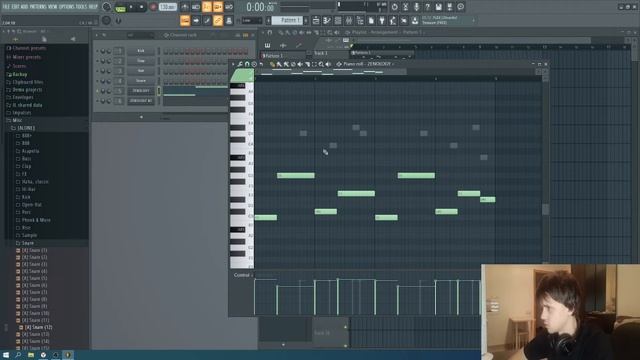Click the Hat channel button

pyautogui.click(x=141, y=71)
